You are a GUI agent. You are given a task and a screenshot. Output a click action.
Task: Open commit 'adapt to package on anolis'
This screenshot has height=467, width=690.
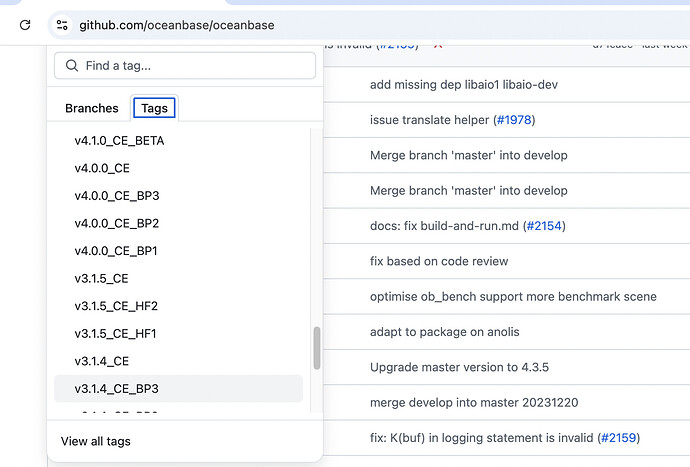coord(444,332)
